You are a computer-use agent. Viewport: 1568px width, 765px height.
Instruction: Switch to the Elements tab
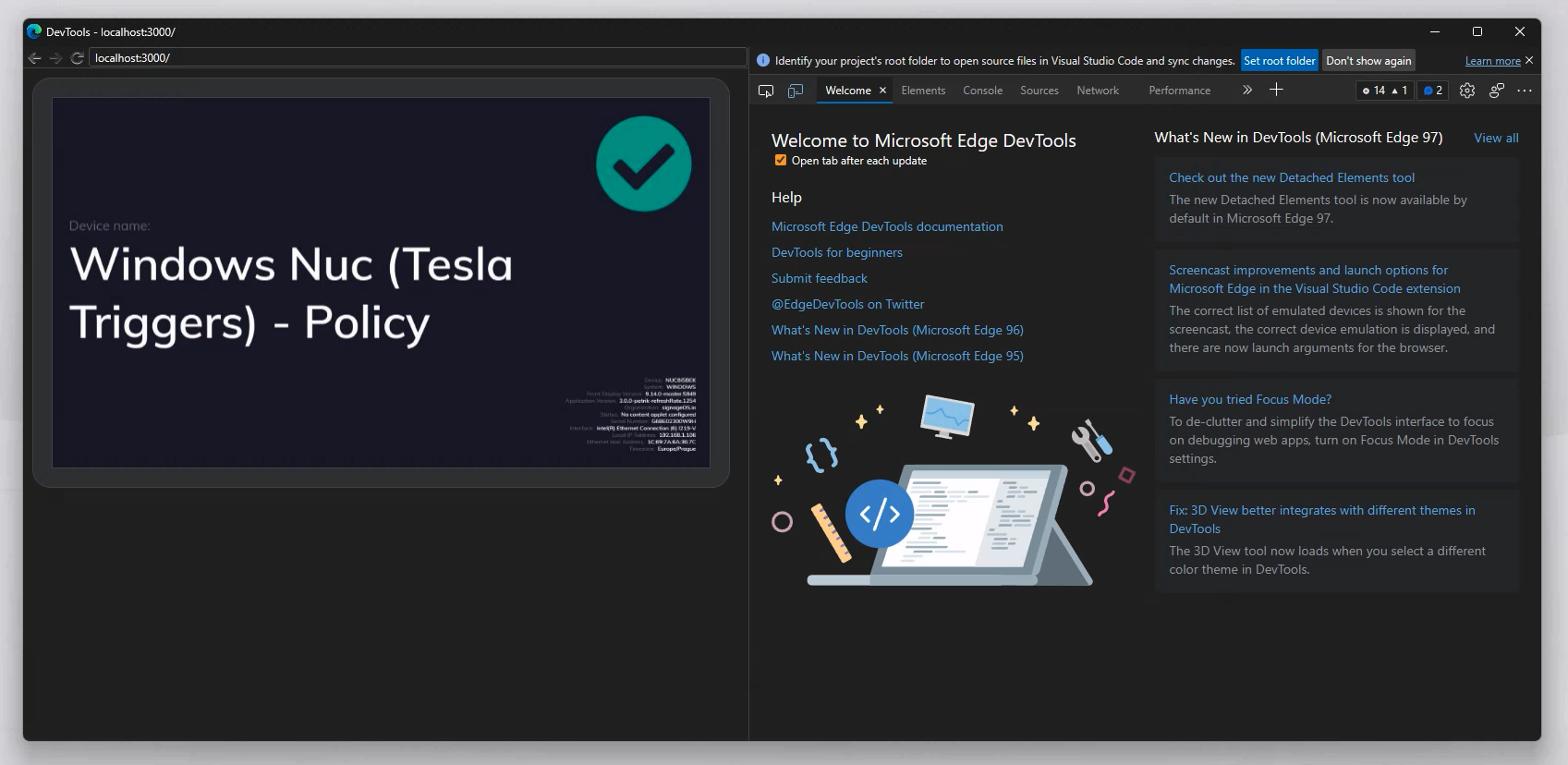(x=923, y=91)
